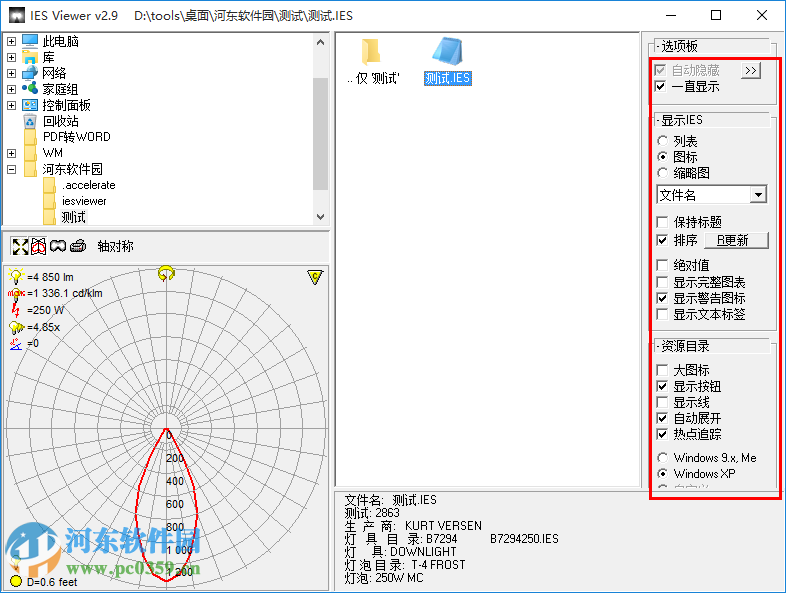The height and width of the screenshot is (593, 786).
Task: Select the 测试.IES file icon
Action: click(x=447, y=52)
